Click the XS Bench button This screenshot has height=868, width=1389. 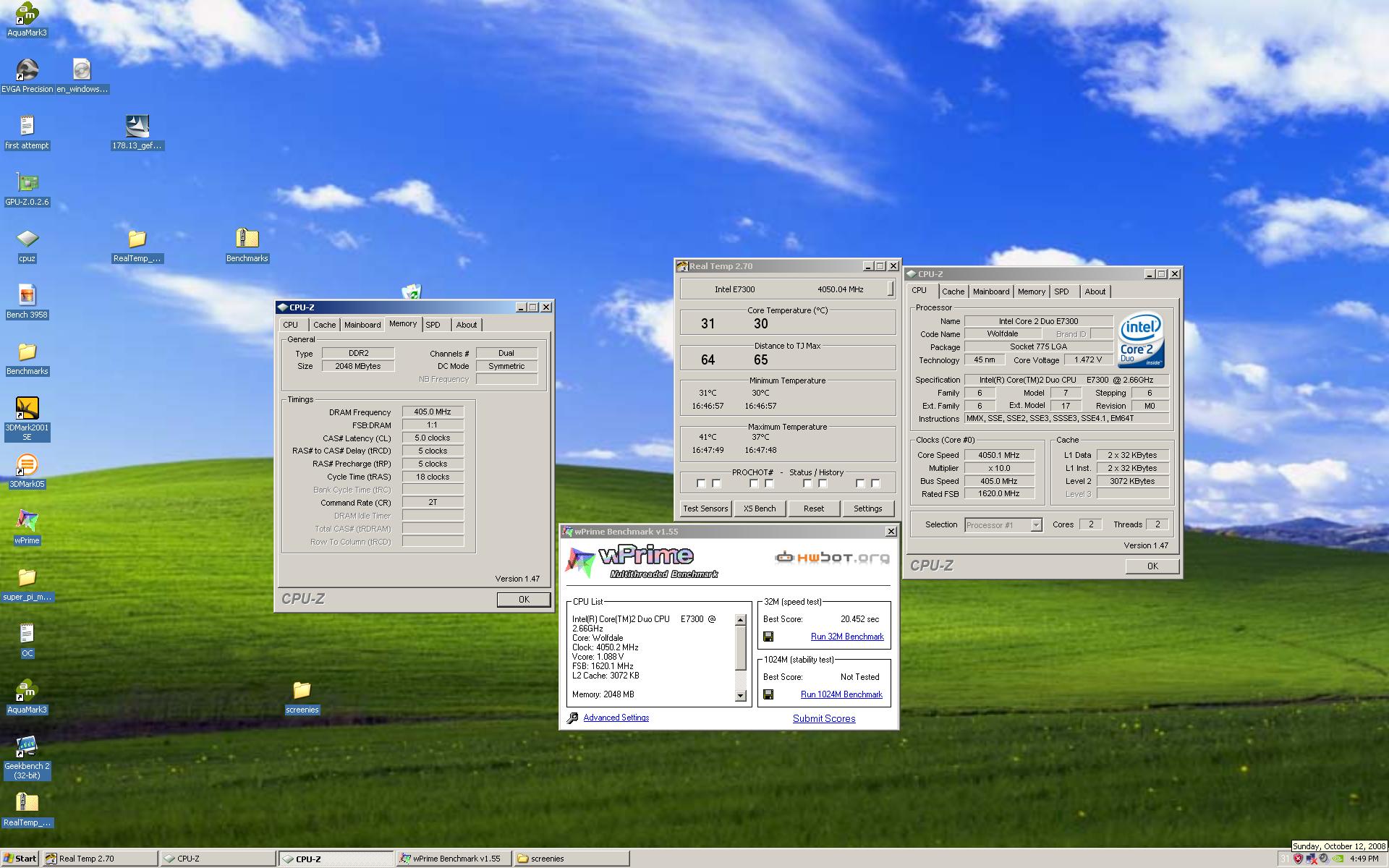(x=760, y=509)
